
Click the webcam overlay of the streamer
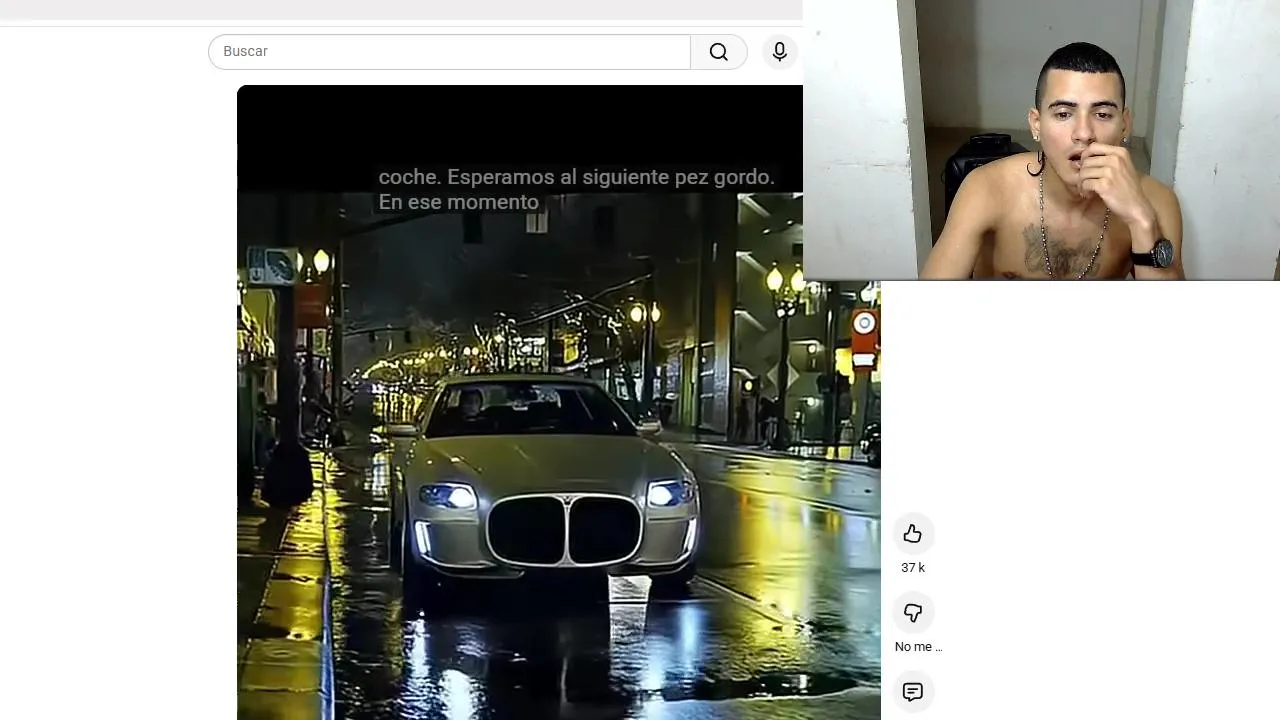[1041, 140]
